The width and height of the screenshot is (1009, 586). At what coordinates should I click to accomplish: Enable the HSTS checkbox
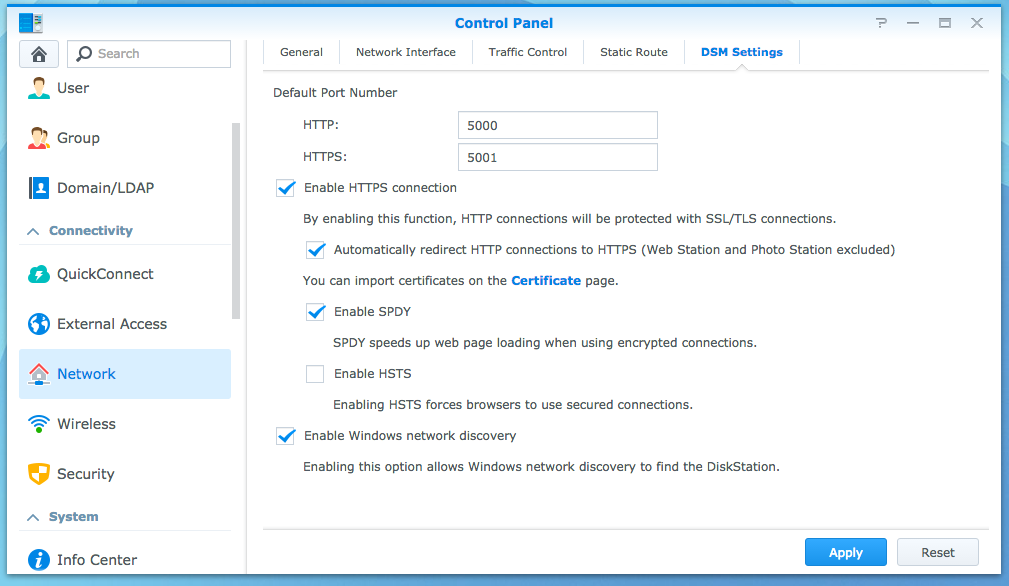point(315,374)
